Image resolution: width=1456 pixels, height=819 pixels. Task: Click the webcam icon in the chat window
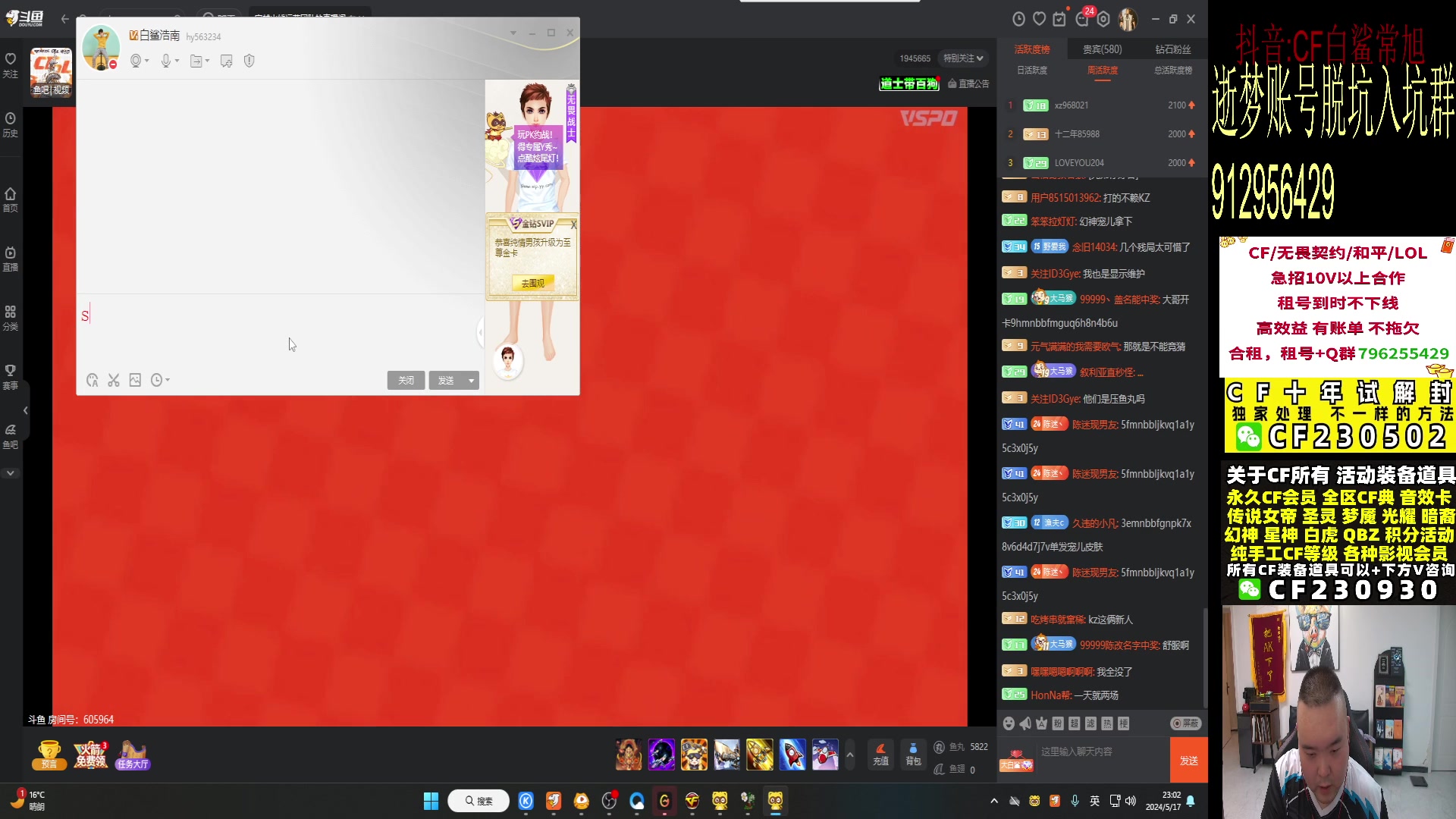click(136, 61)
